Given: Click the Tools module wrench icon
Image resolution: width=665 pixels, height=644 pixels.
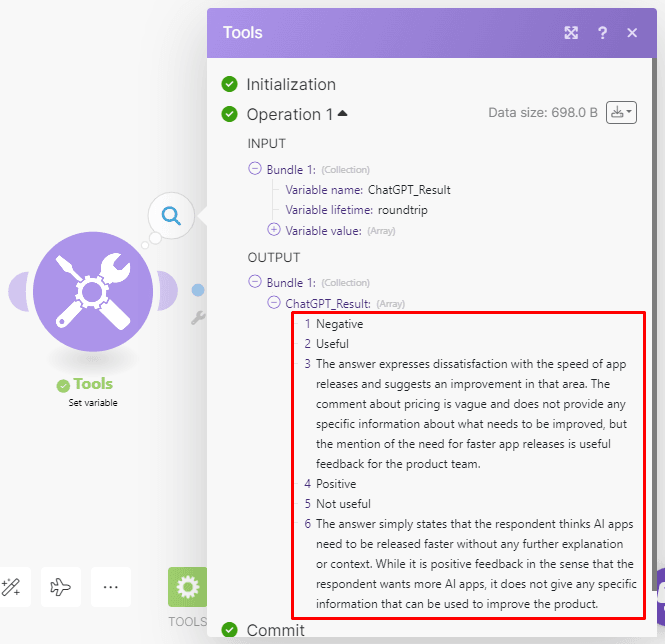Looking at the screenshot, I should 92,291.
